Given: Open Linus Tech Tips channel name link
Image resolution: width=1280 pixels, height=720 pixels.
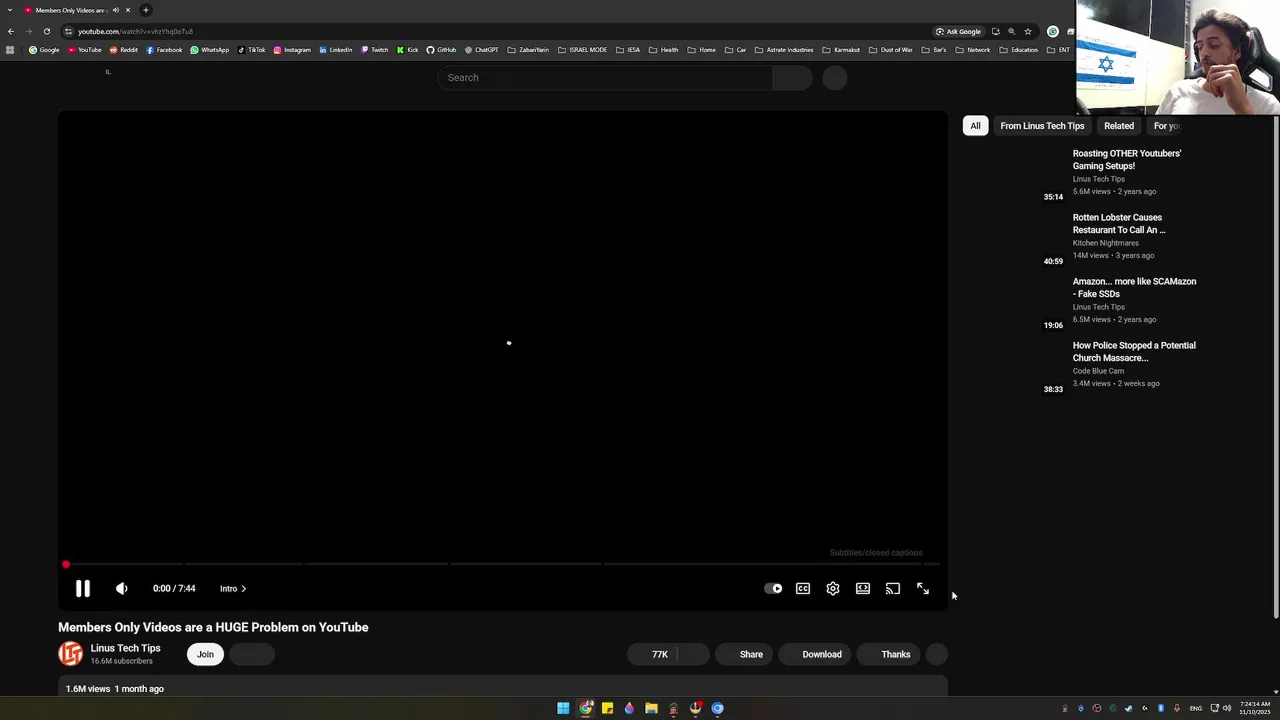Looking at the screenshot, I should 125,648.
